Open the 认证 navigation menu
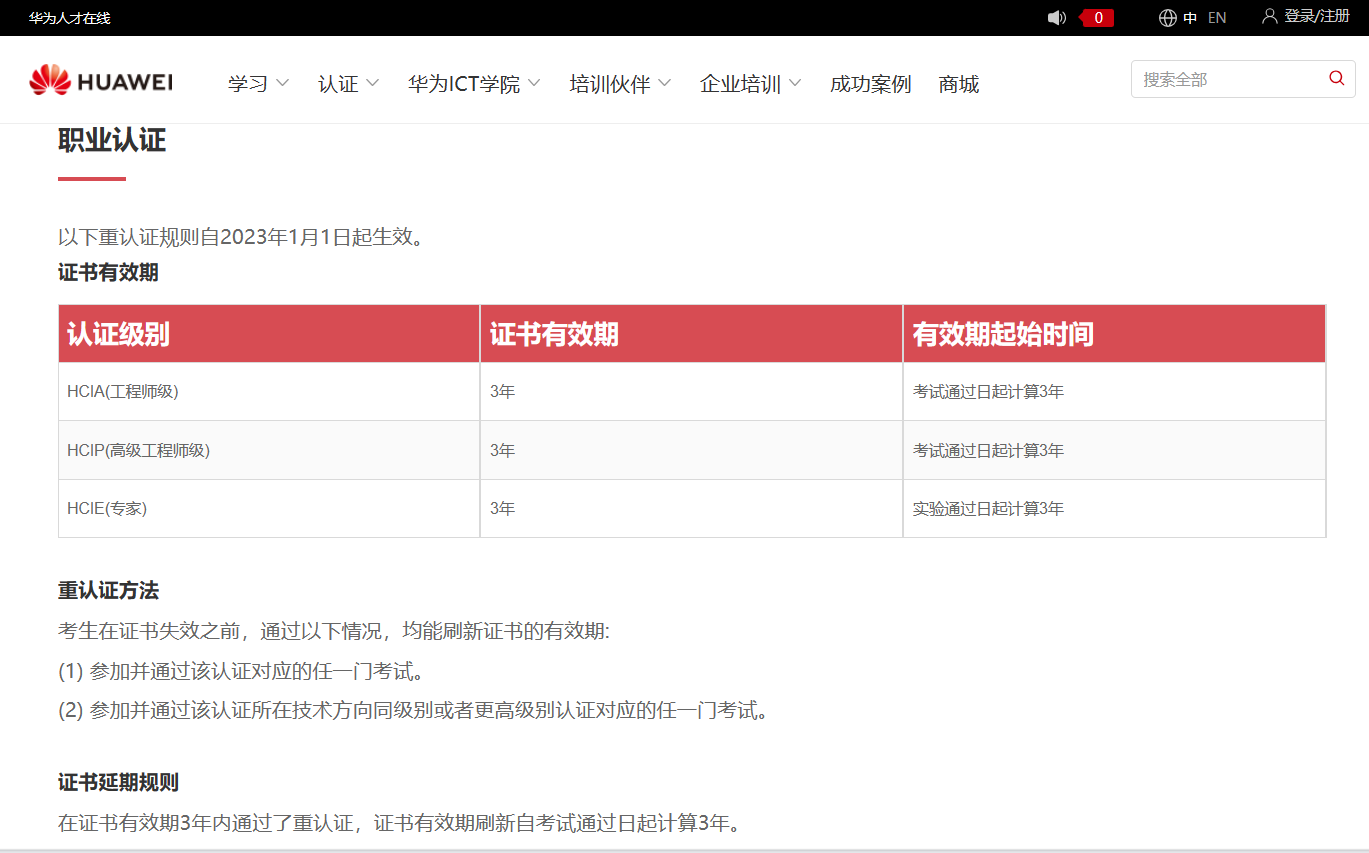 338,84
